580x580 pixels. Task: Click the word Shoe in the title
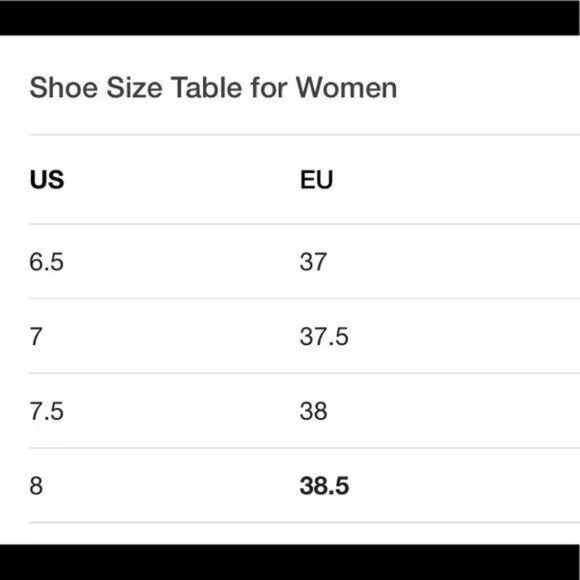tap(64, 88)
